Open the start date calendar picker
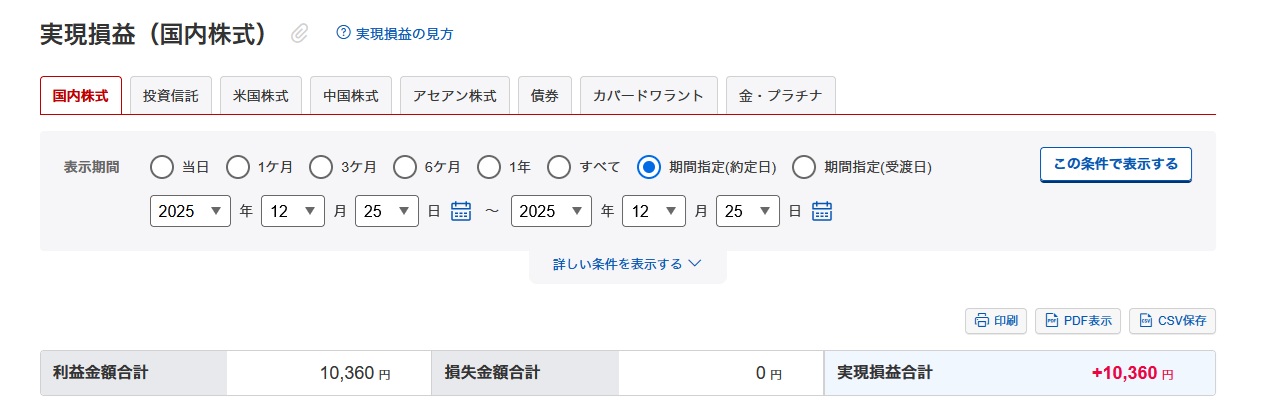 click(461, 211)
